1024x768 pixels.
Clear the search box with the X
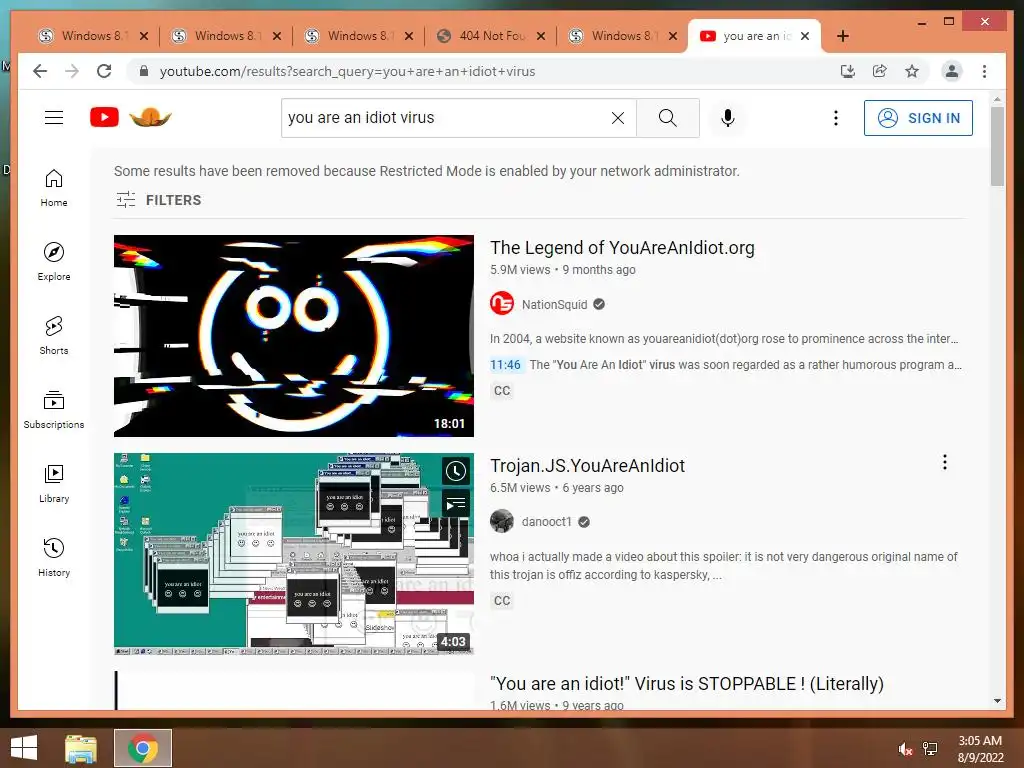click(618, 118)
